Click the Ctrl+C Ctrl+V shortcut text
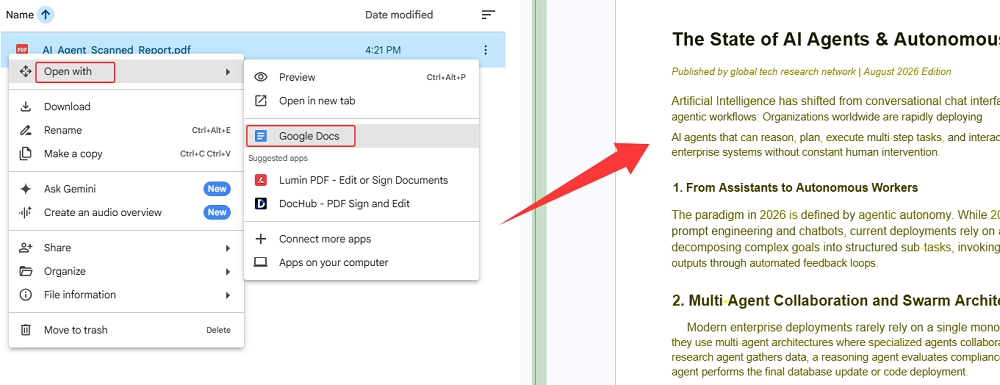 coord(205,154)
